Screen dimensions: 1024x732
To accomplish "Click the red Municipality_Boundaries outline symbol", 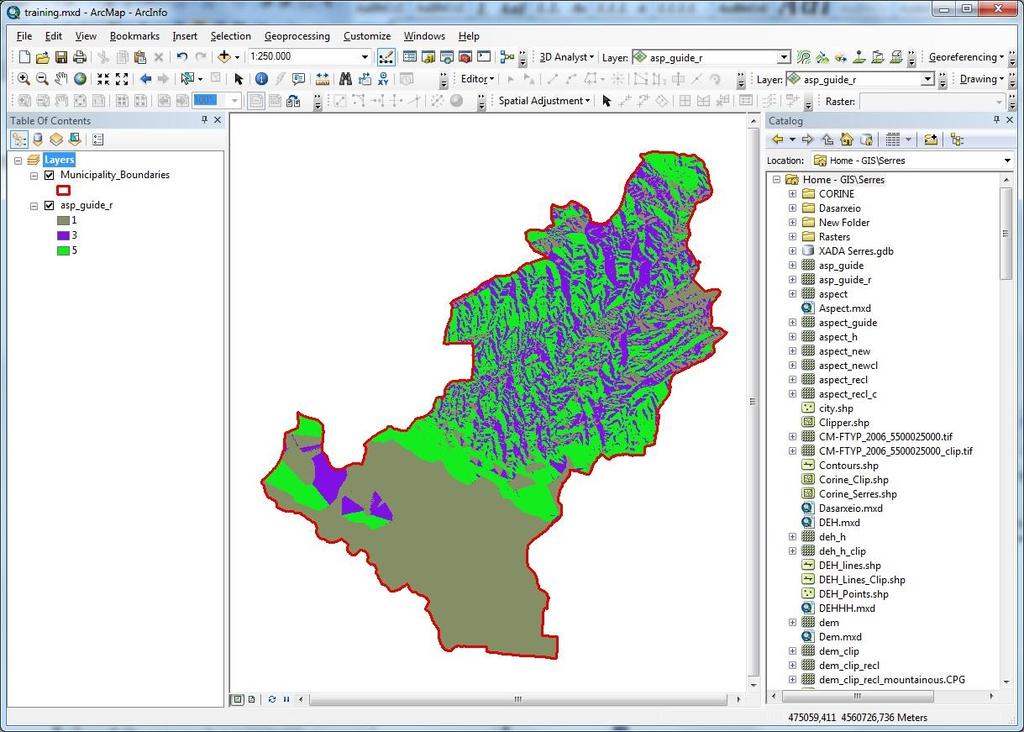I will (63, 191).
